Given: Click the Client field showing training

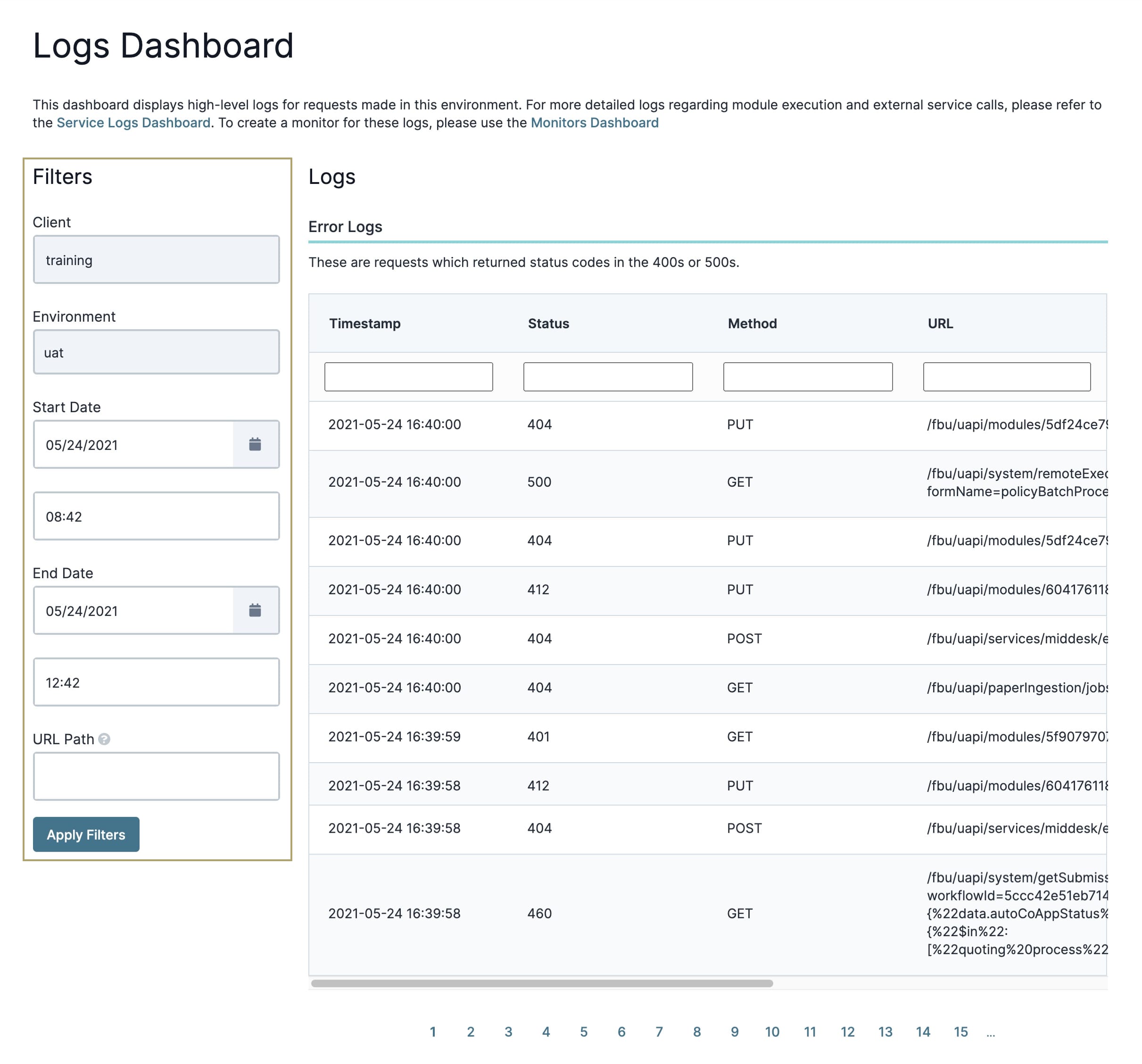Looking at the screenshot, I should click(156, 260).
